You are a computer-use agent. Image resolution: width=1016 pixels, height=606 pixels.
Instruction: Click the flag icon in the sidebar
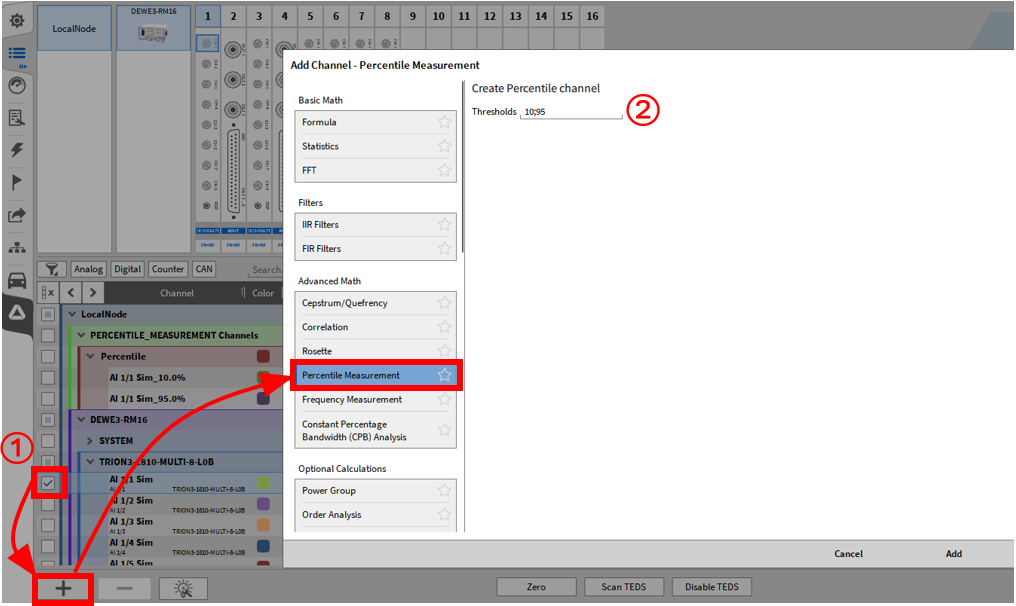point(17,182)
